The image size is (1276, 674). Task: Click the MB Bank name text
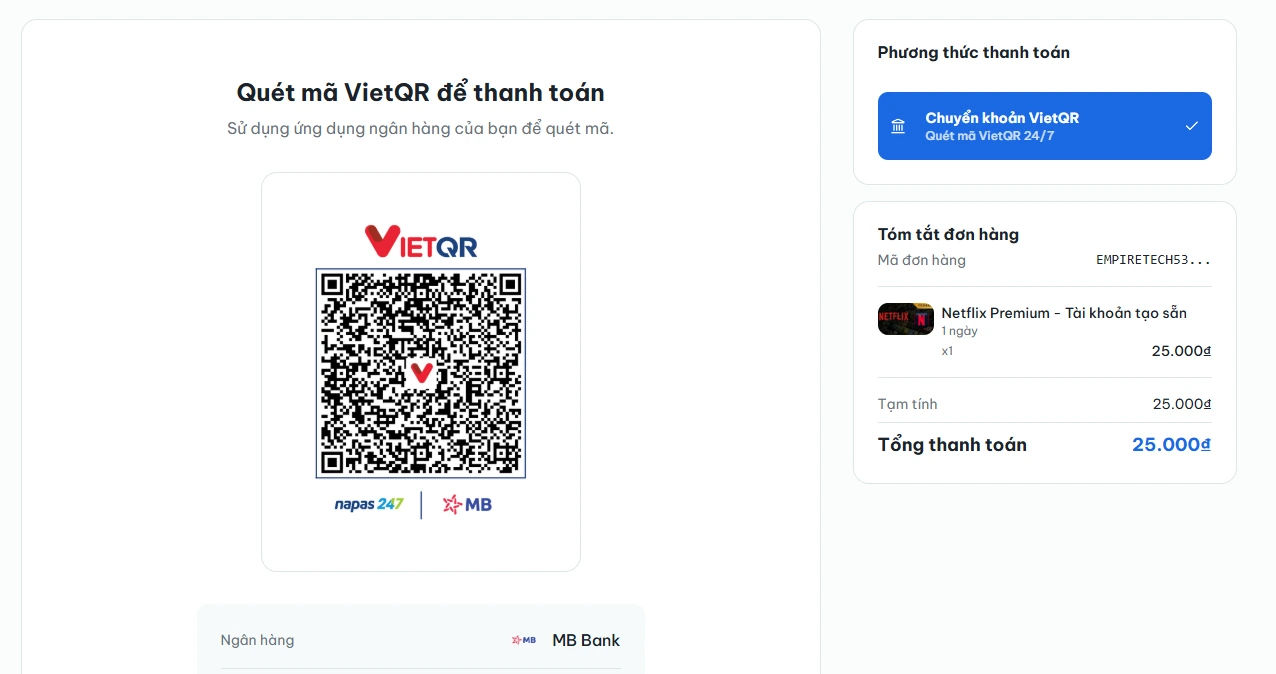point(586,640)
